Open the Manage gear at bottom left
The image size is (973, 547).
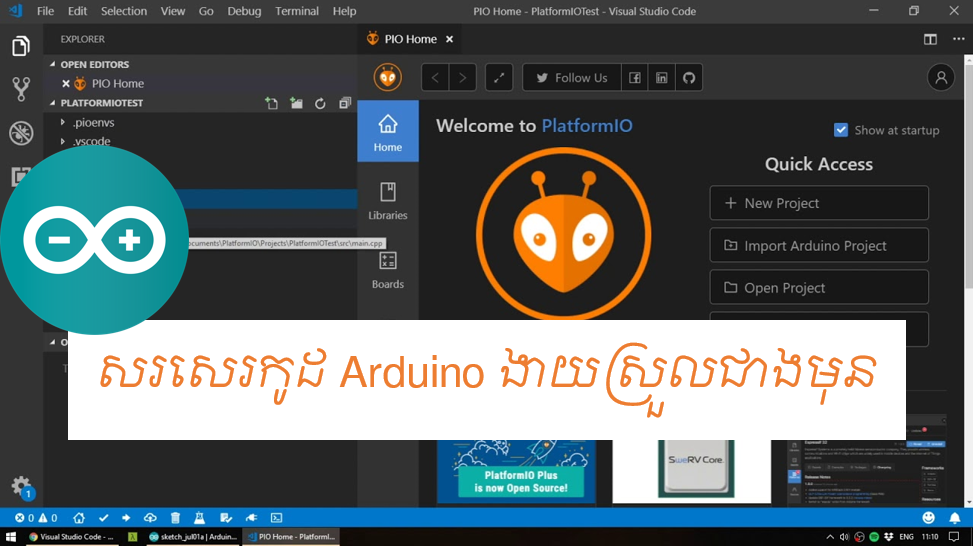pos(20,486)
